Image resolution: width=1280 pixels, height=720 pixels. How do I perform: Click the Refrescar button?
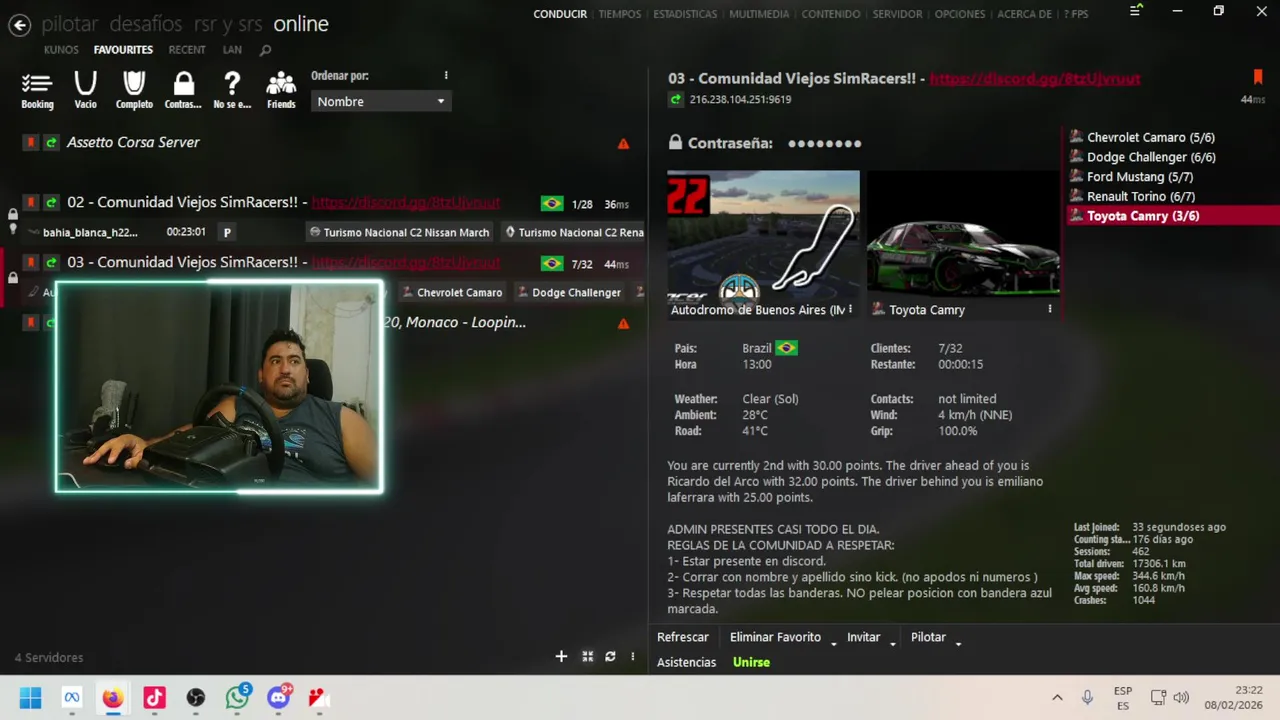(683, 637)
